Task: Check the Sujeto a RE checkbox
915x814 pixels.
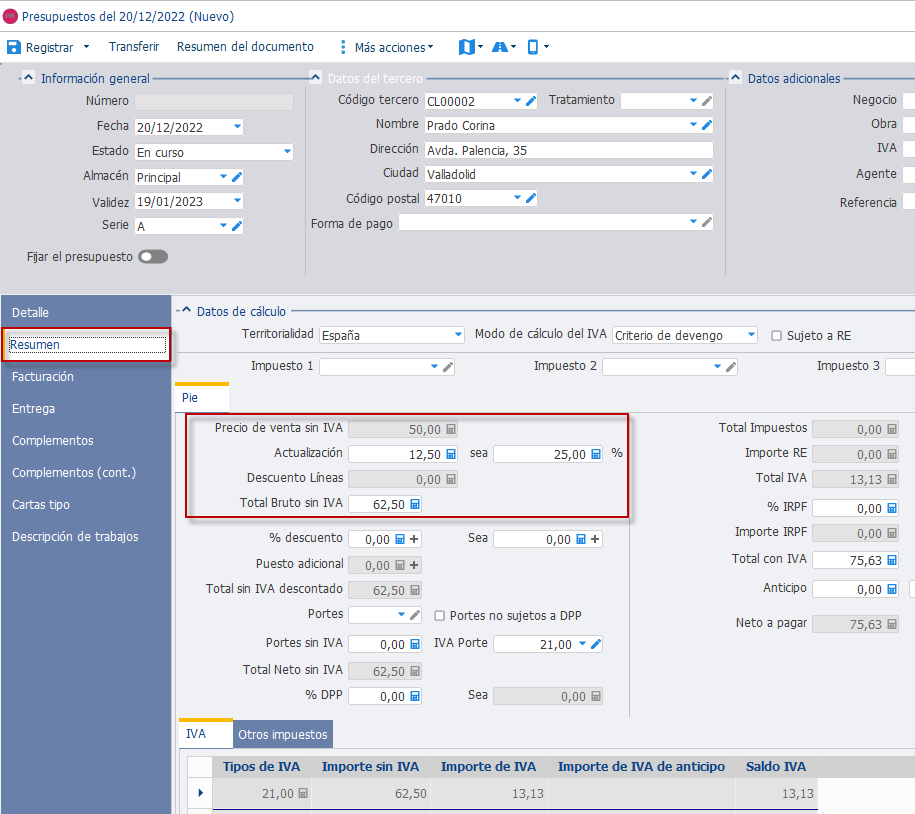Action: pos(777,336)
